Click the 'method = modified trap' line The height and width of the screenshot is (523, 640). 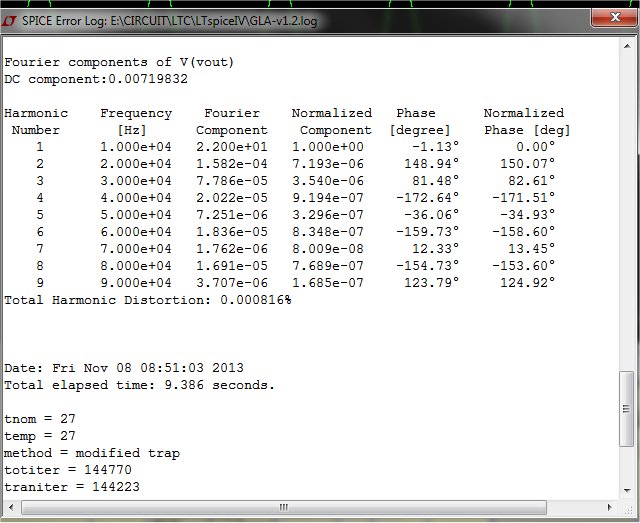(x=92, y=453)
